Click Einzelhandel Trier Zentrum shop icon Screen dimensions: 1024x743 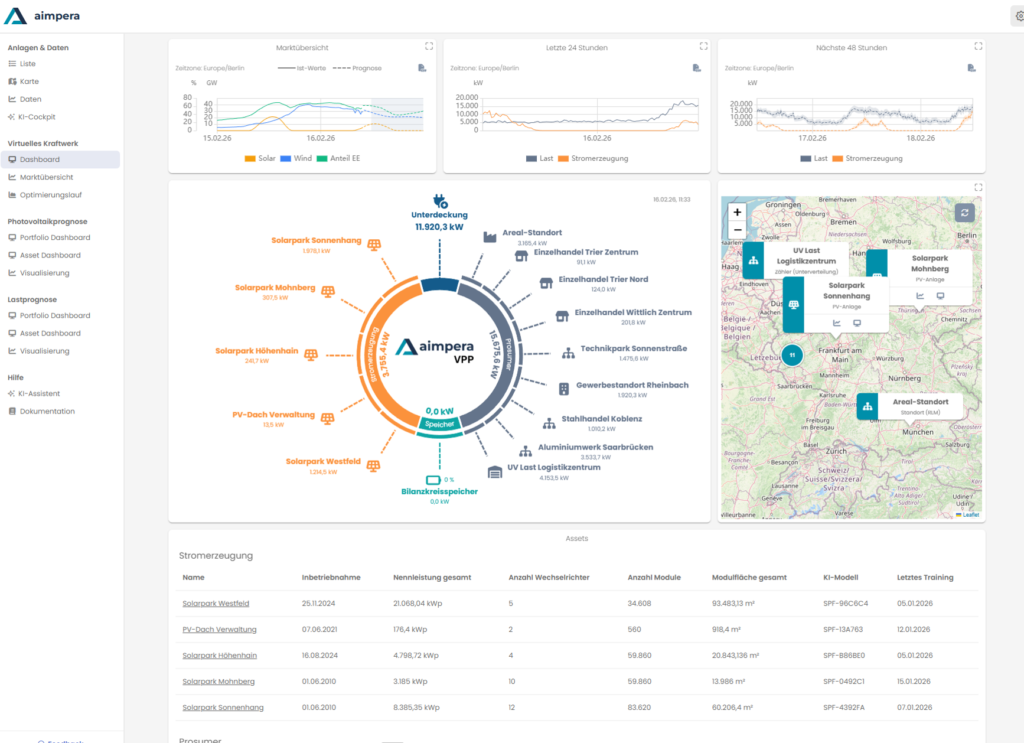[521, 256]
